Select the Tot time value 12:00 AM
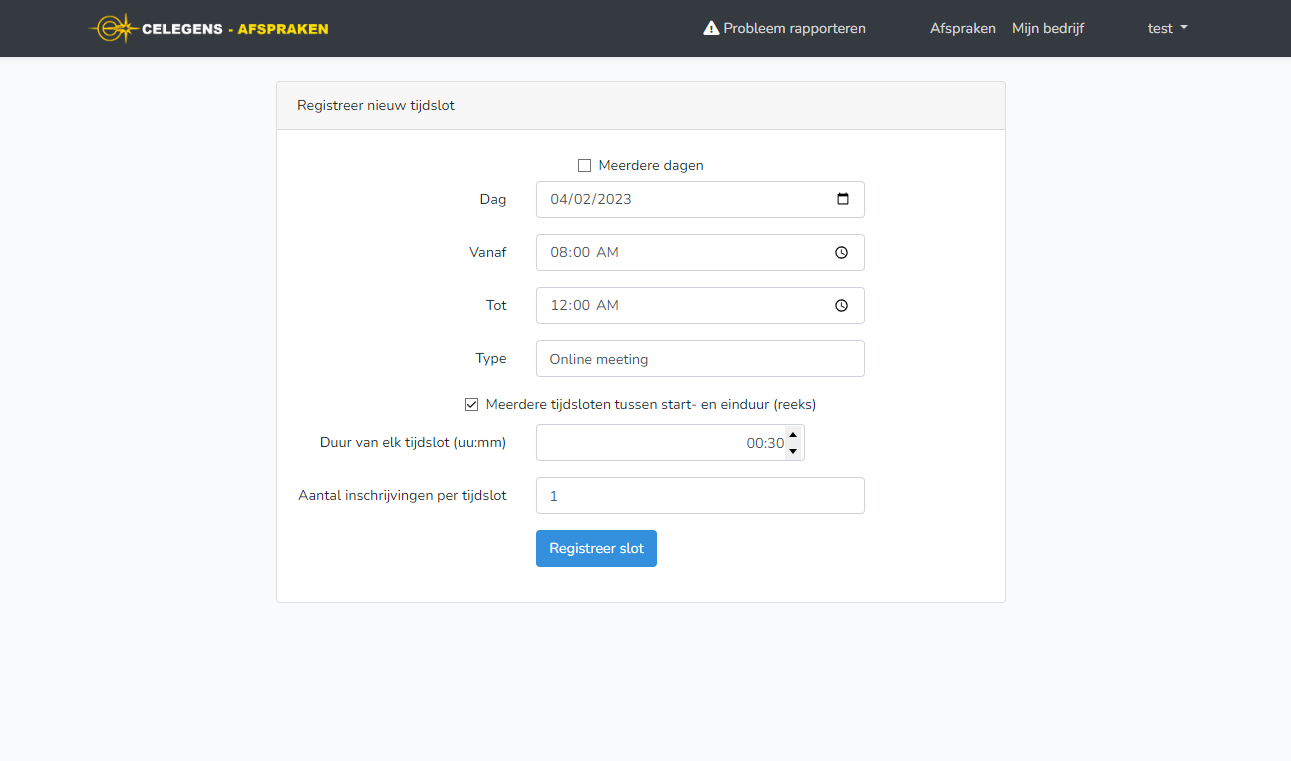1291x761 pixels. (584, 306)
